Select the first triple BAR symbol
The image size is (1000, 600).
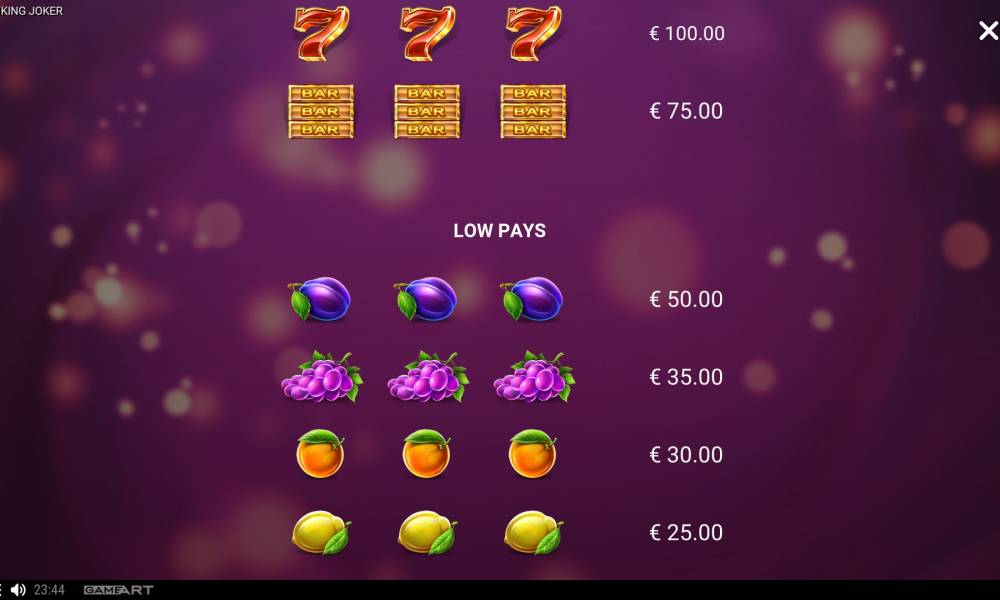coord(321,112)
